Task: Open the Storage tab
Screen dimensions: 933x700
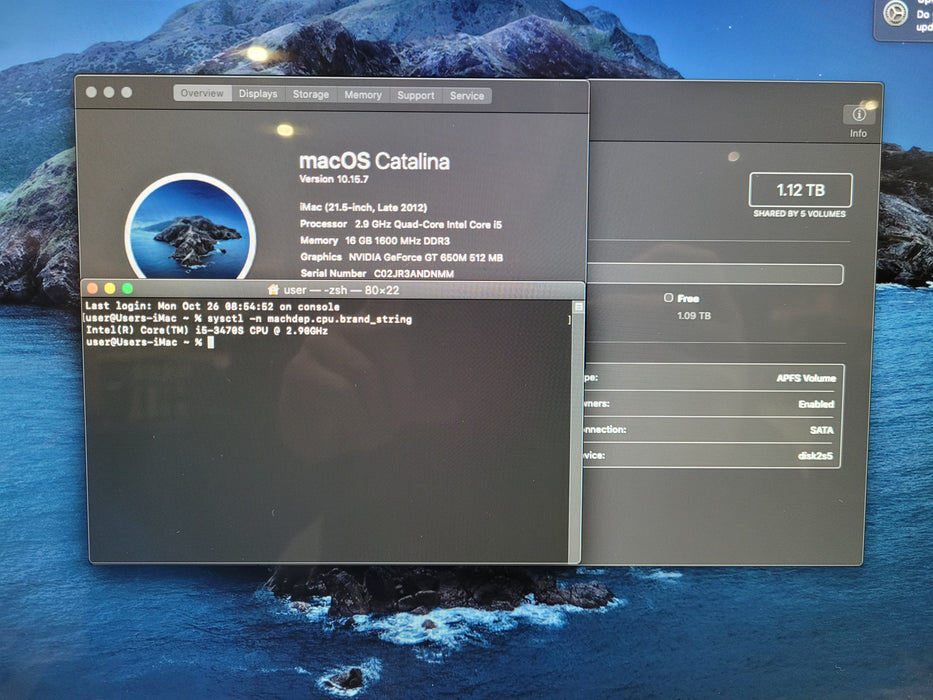Action: (311, 94)
